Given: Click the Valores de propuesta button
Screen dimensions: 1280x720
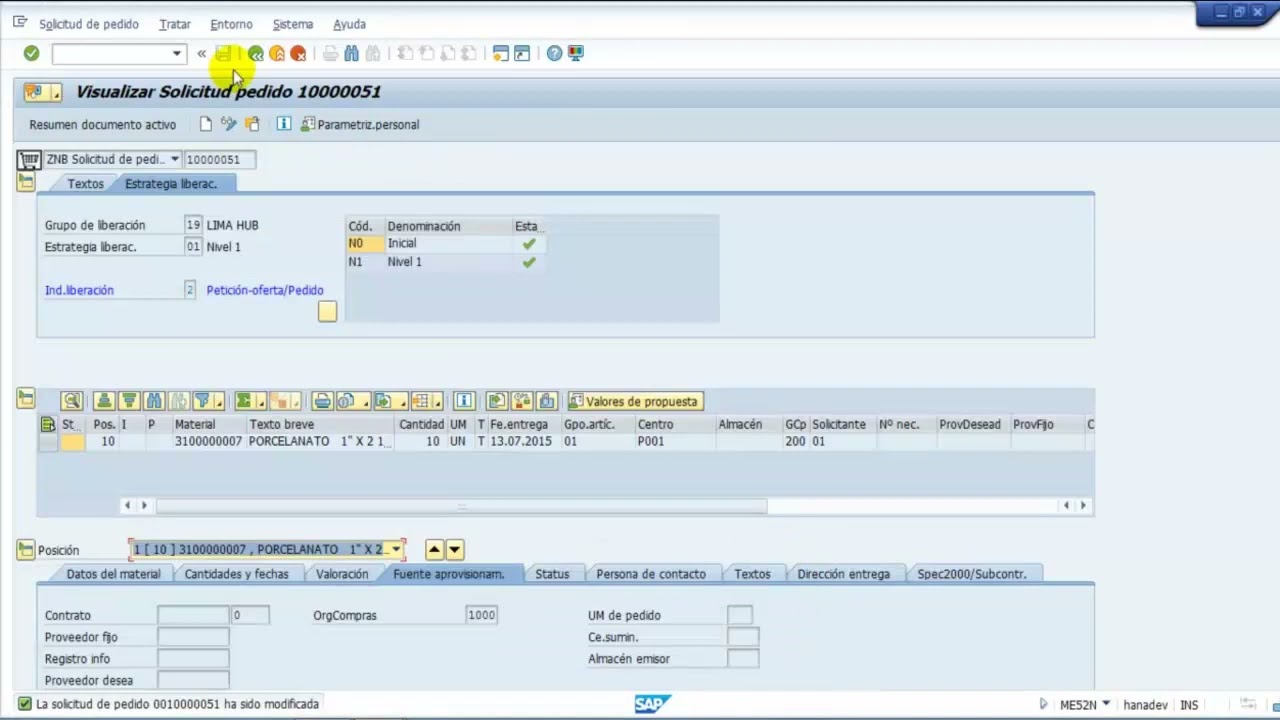Looking at the screenshot, I should click(x=634, y=401).
